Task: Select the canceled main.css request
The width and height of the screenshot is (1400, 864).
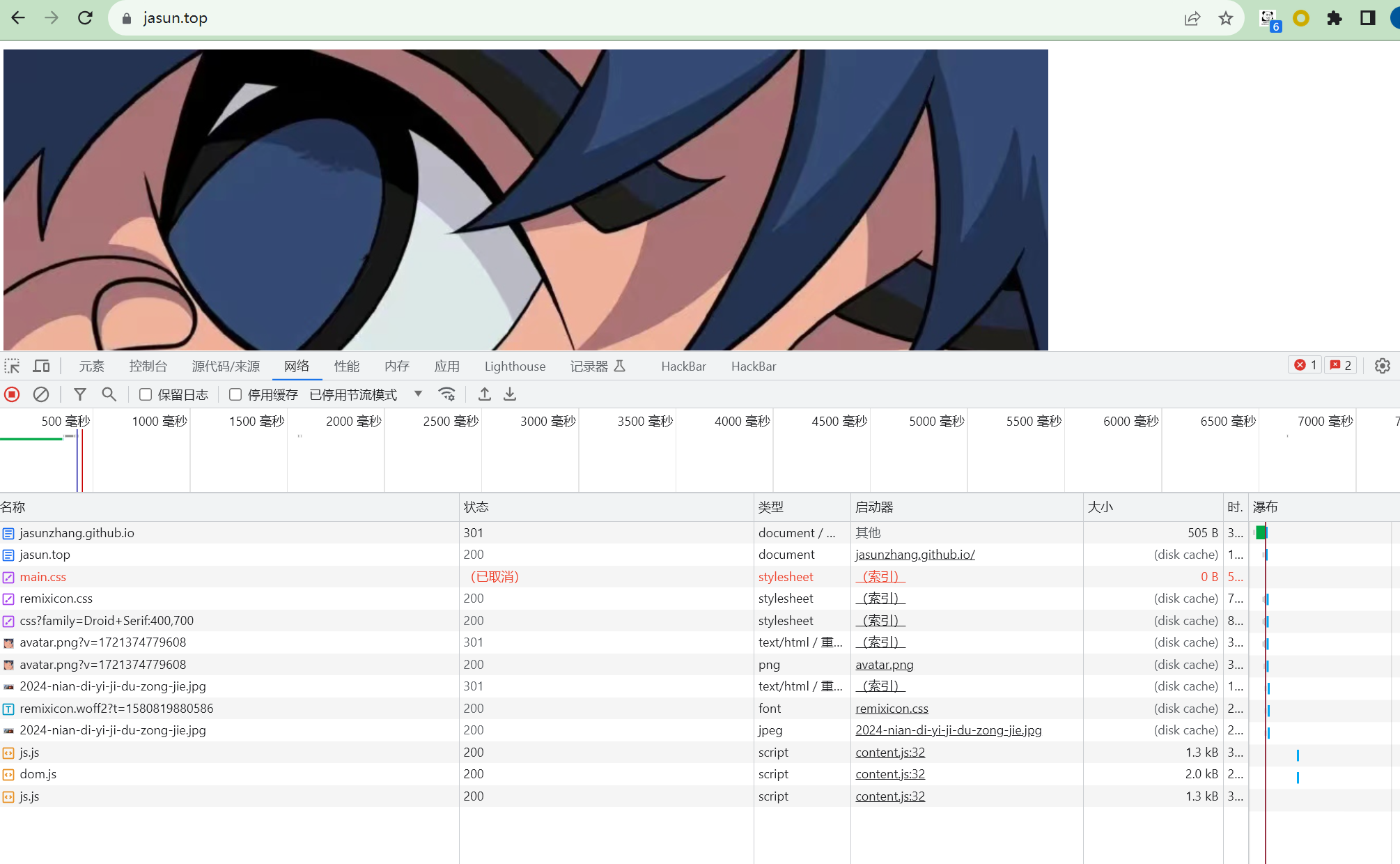Action: pyautogui.click(x=699, y=577)
